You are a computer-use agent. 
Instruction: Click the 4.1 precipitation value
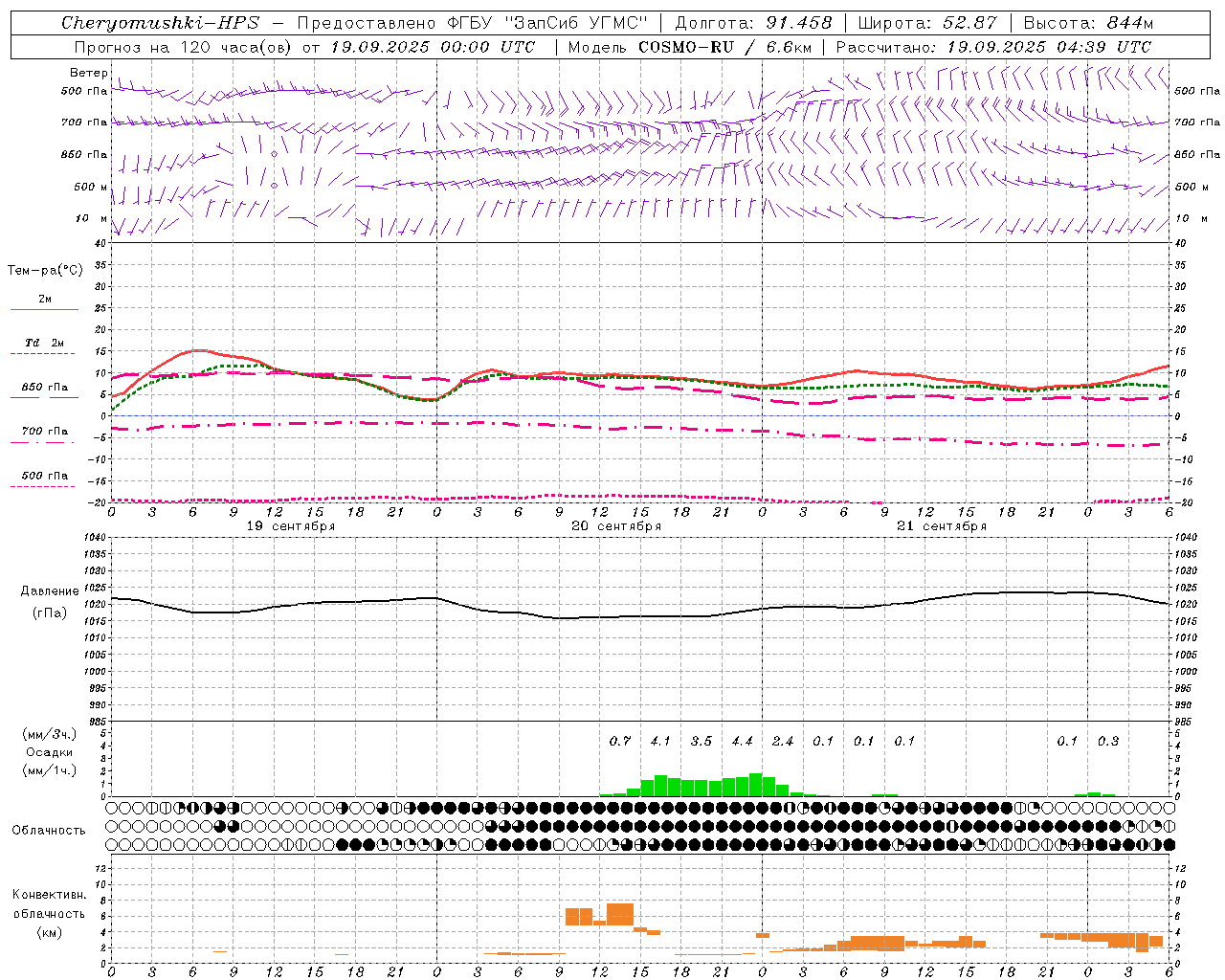click(x=660, y=741)
